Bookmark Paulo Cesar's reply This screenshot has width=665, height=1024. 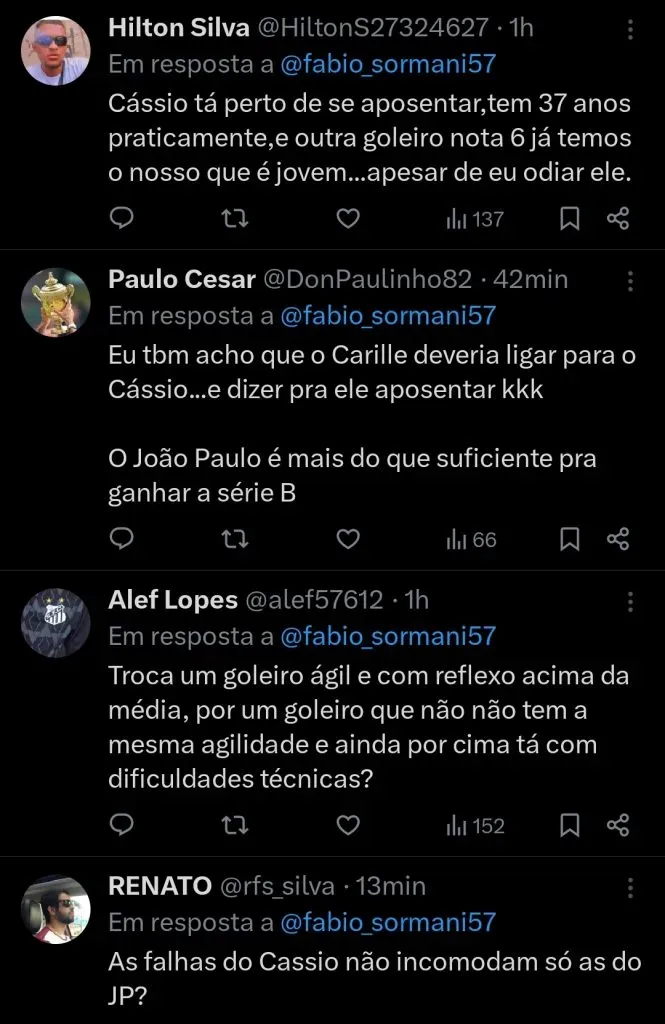click(x=569, y=538)
